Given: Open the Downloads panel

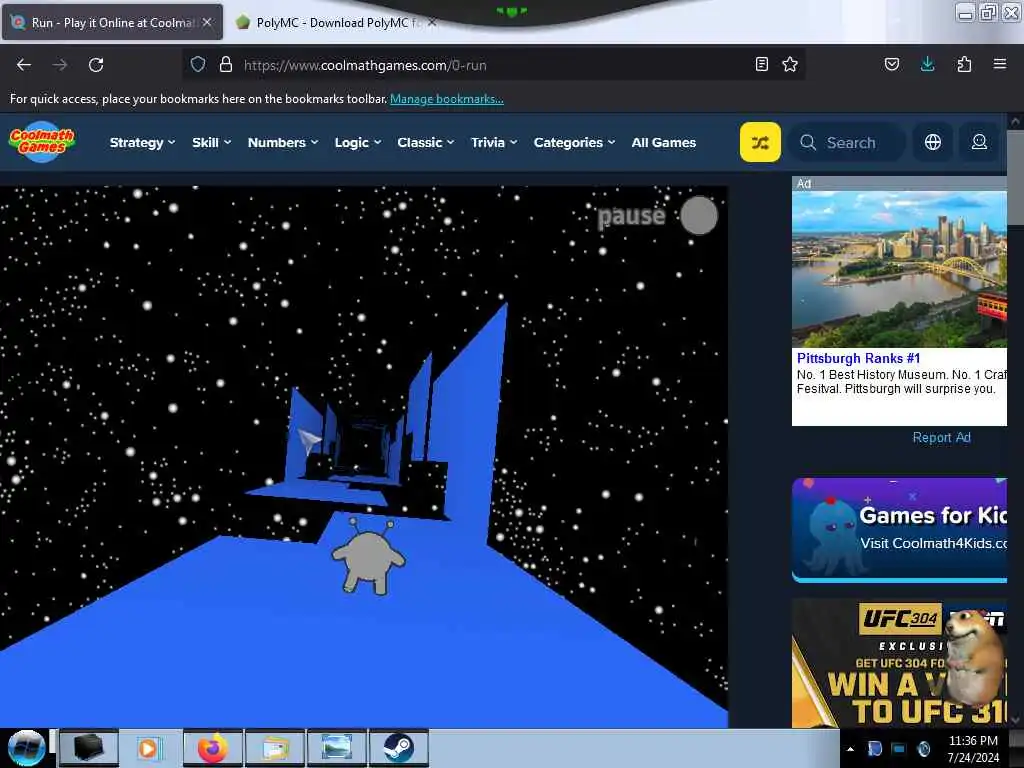Looking at the screenshot, I should click(x=927, y=64).
